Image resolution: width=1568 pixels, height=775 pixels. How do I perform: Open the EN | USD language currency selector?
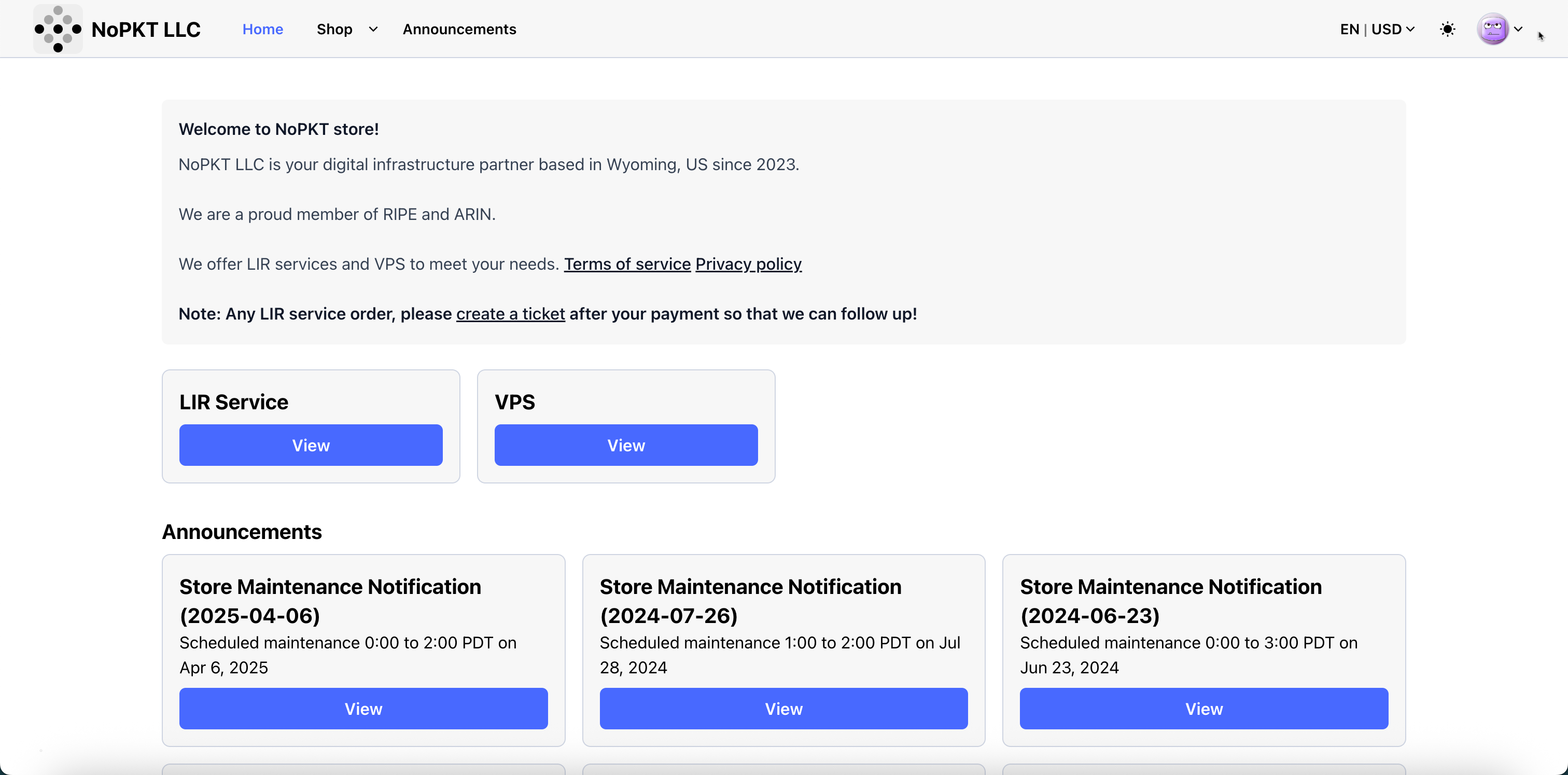click(x=1377, y=29)
